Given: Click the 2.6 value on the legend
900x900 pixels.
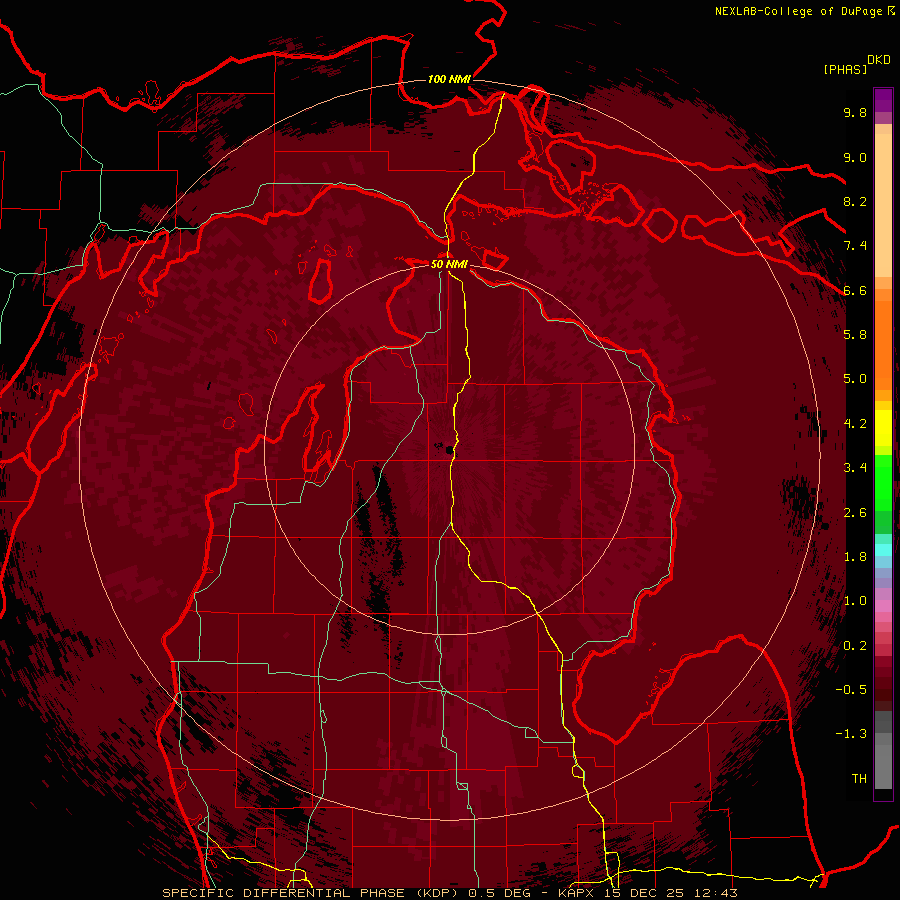Looking at the screenshot, I should coord(855,512).
